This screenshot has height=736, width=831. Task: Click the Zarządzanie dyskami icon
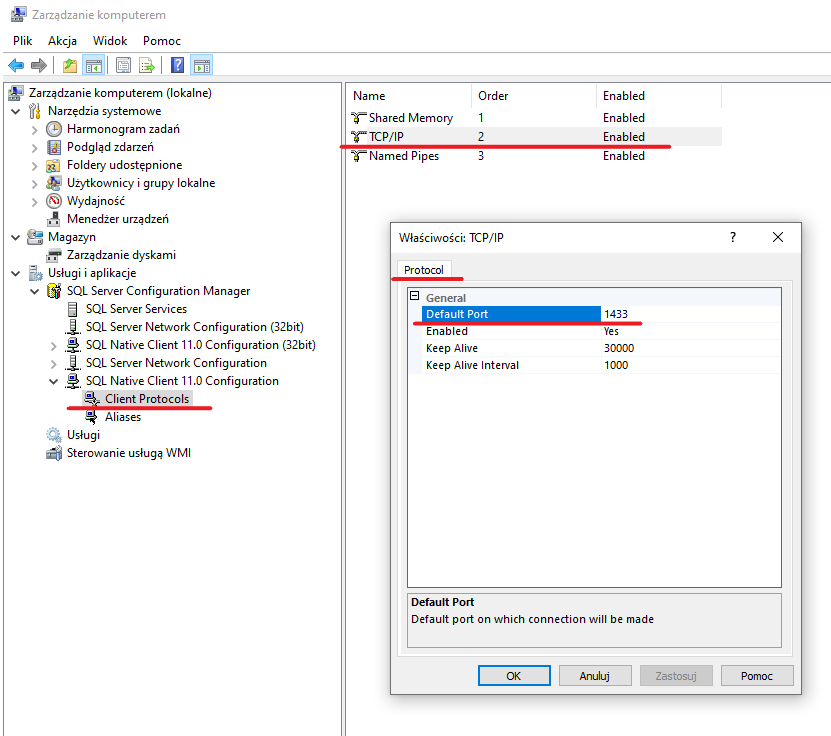pyautogui.click(x=54, y=255)
